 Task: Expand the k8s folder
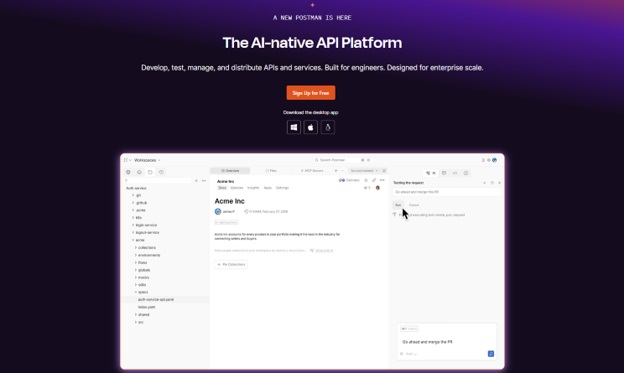pyautogui.click(x=133, y=218)
